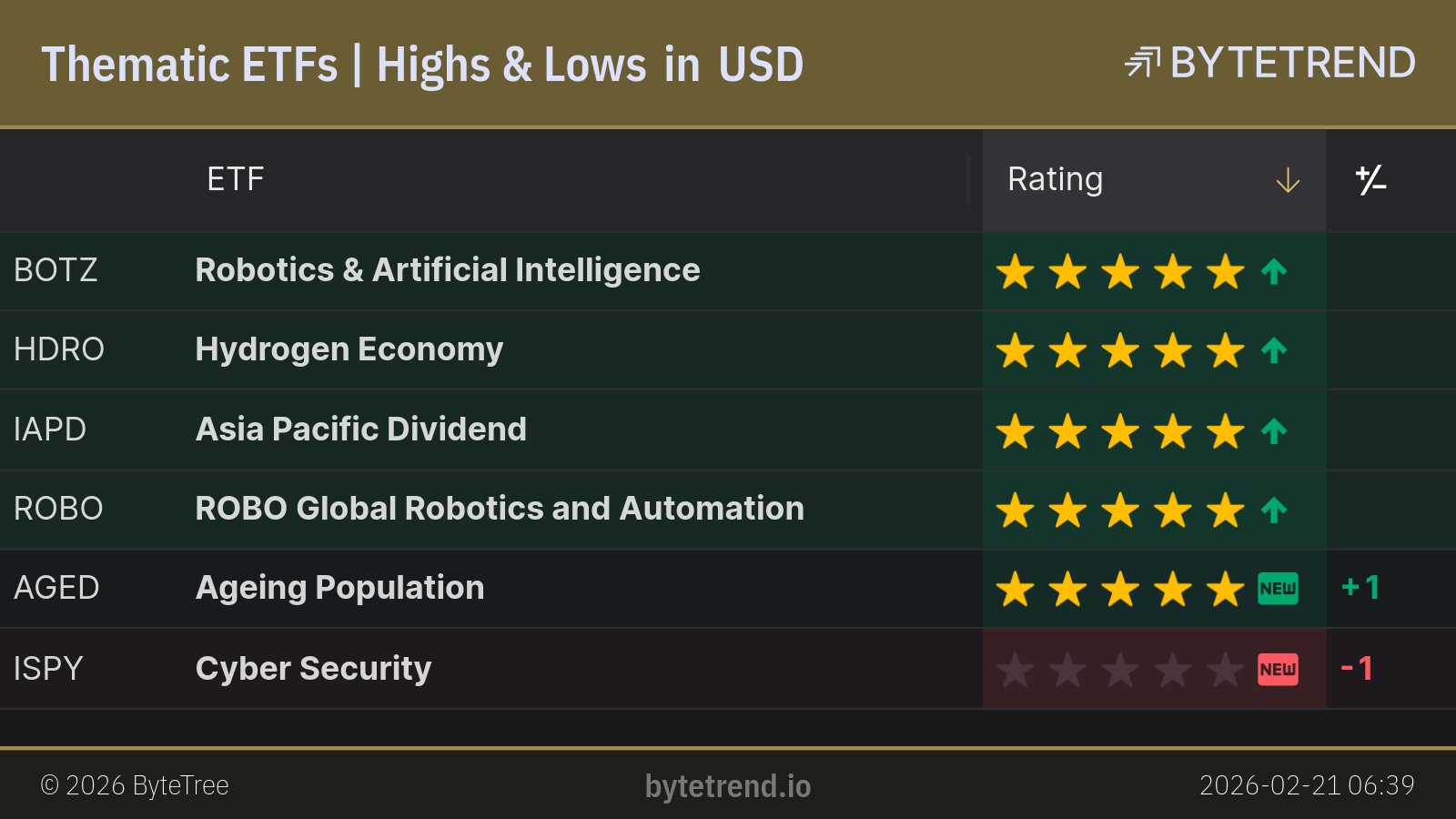Click the ByteTrend arrow logo icon
Image resolution: width=1456 pixels, height=819 pixels.
pyautogui.click(x=1142, y=63)
